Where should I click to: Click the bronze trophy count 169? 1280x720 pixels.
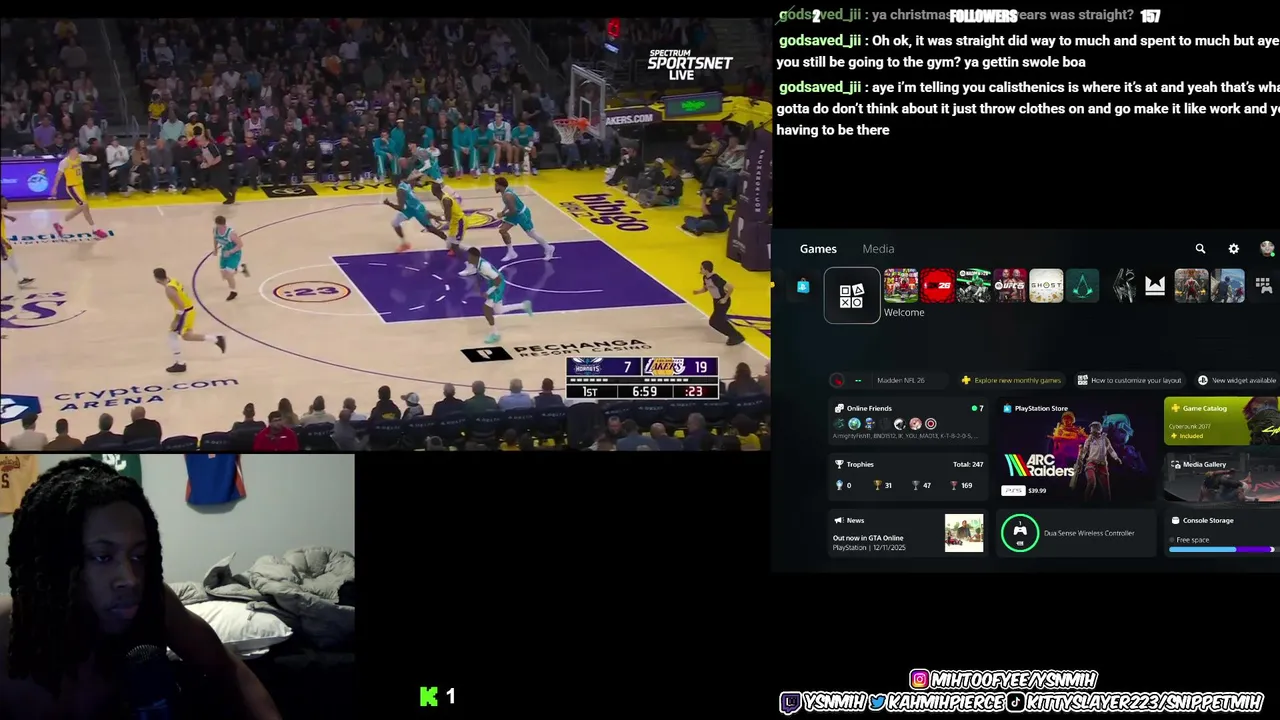pos(960,485)
